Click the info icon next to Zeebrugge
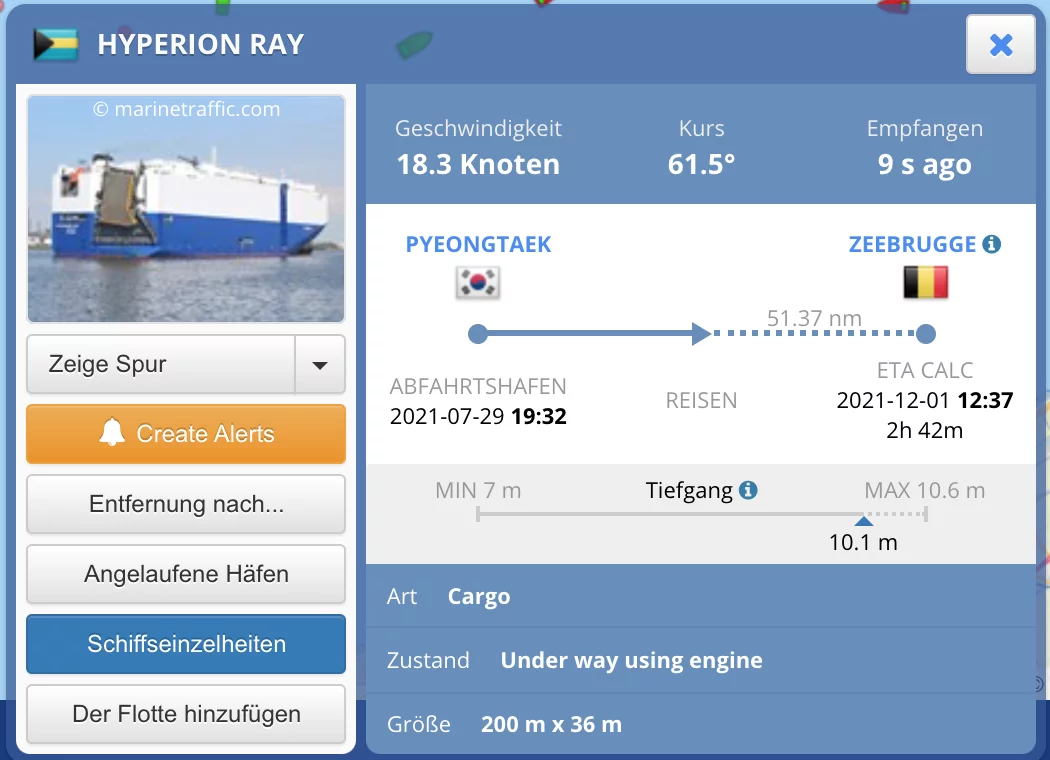The width and height of the screenshot is (1050, 760). click(991, 244)
